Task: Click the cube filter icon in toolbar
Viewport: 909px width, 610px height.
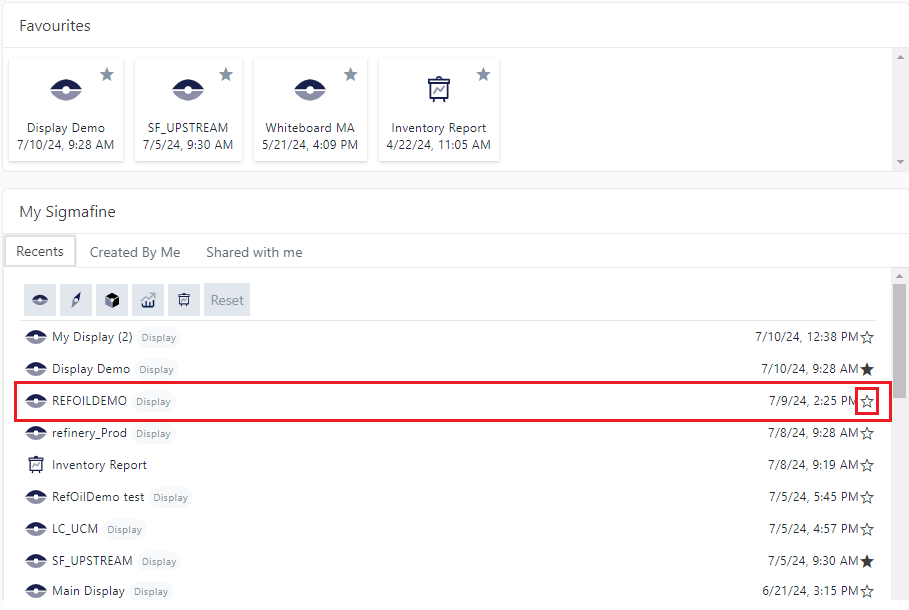Action: click(x=112, y=300)
